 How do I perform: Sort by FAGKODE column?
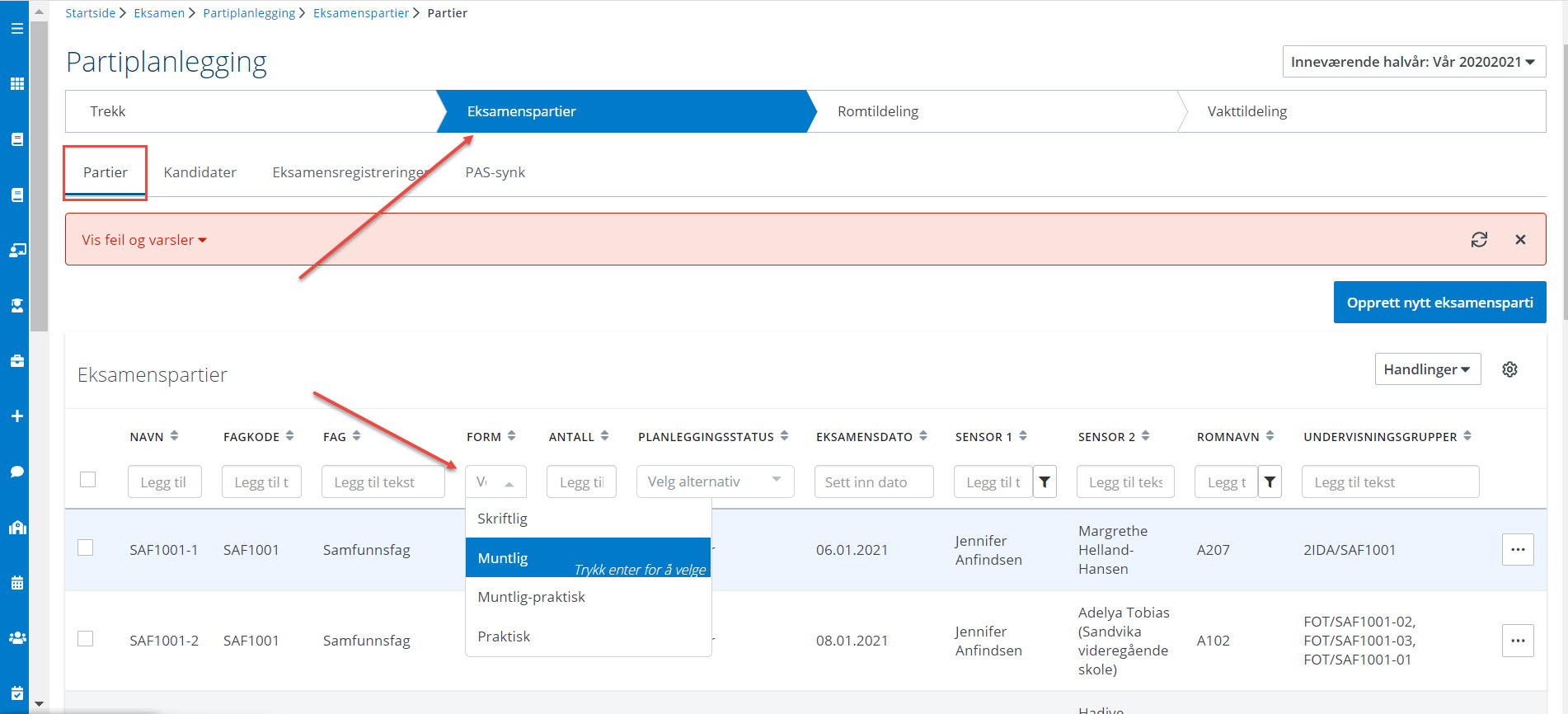(x=289, y=436)
